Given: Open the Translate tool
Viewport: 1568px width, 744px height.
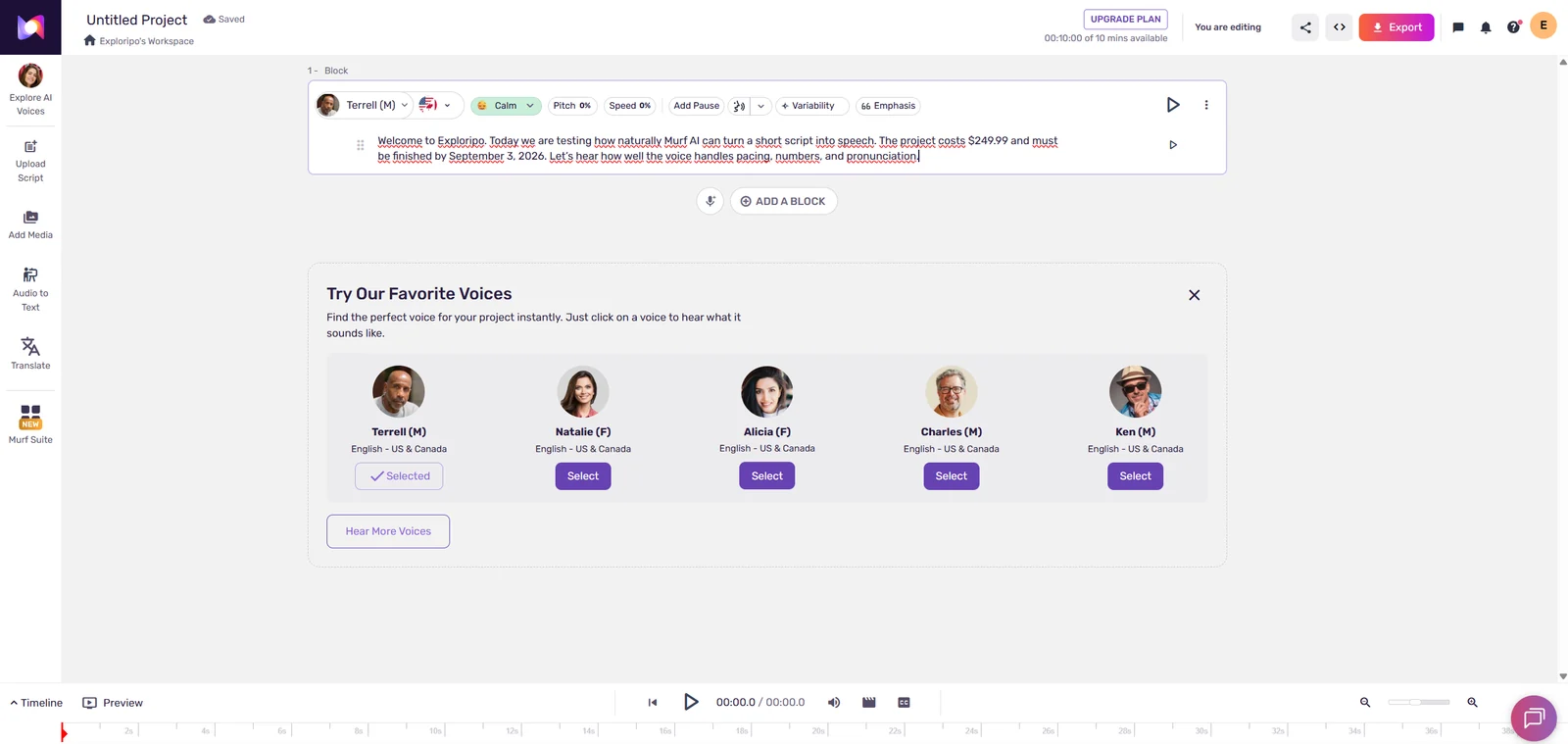Looking at the screenshot, I should point(30,354).
